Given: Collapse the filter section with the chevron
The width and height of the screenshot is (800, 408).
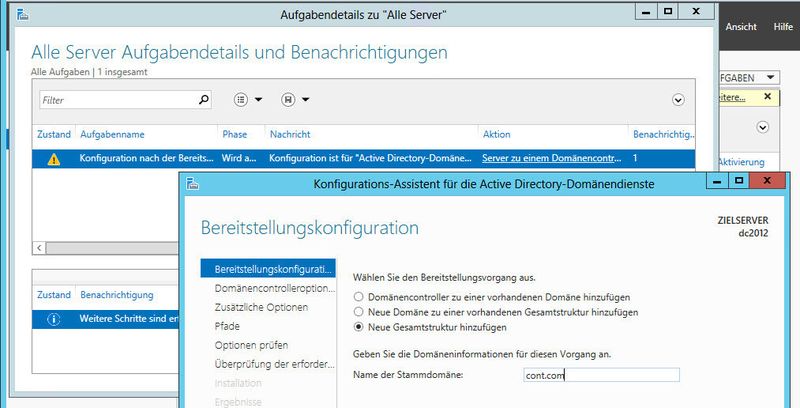Looking at the screenshot, I should click(678, 100).
